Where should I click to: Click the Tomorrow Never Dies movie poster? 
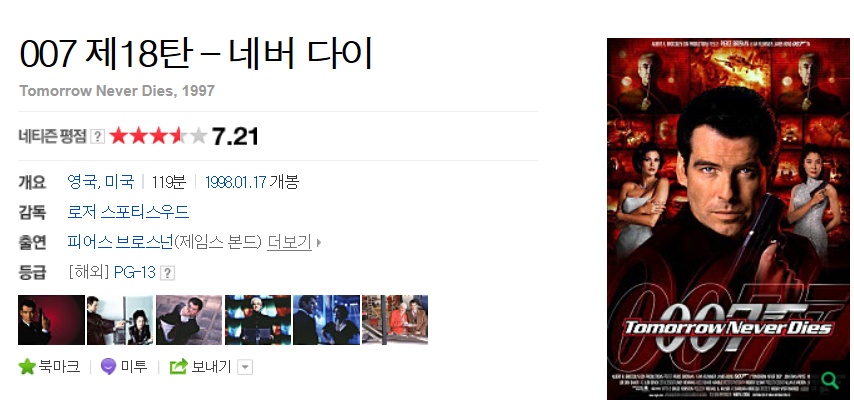point(728,218)
